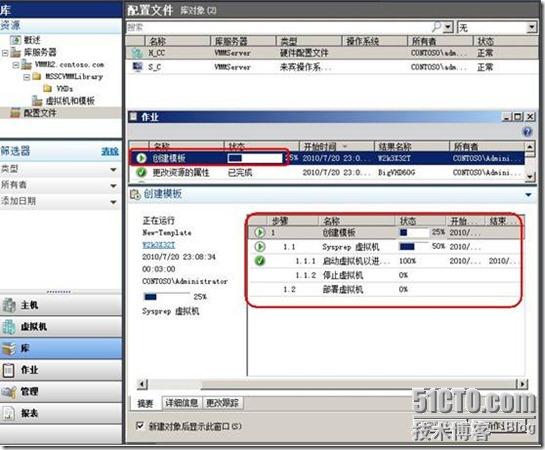Click the 库服务器 server folder icon
Screen dimensions: 545x450
tap(15, 52)
